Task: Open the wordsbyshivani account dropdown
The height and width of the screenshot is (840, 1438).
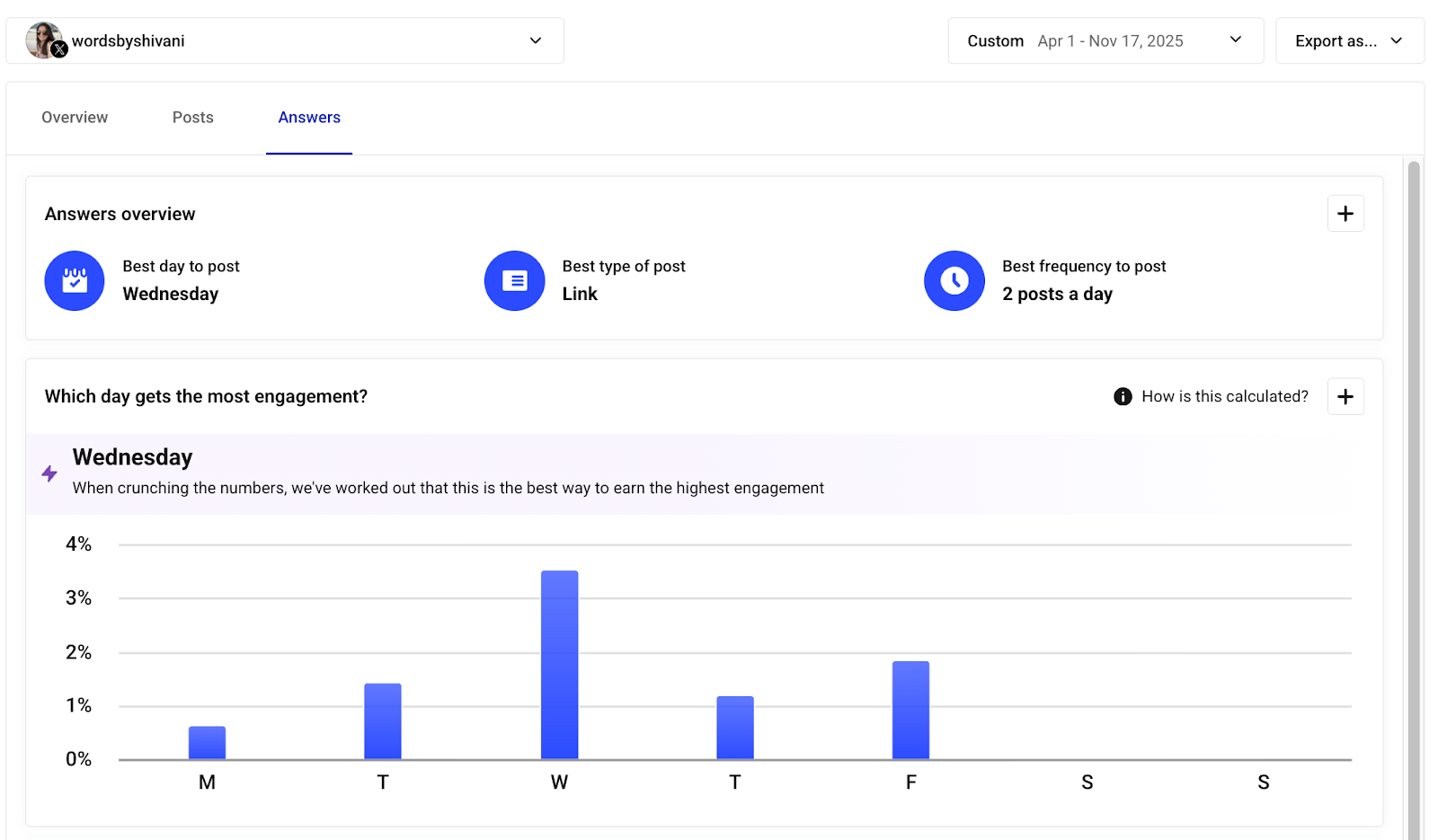Action: (535, 40)
